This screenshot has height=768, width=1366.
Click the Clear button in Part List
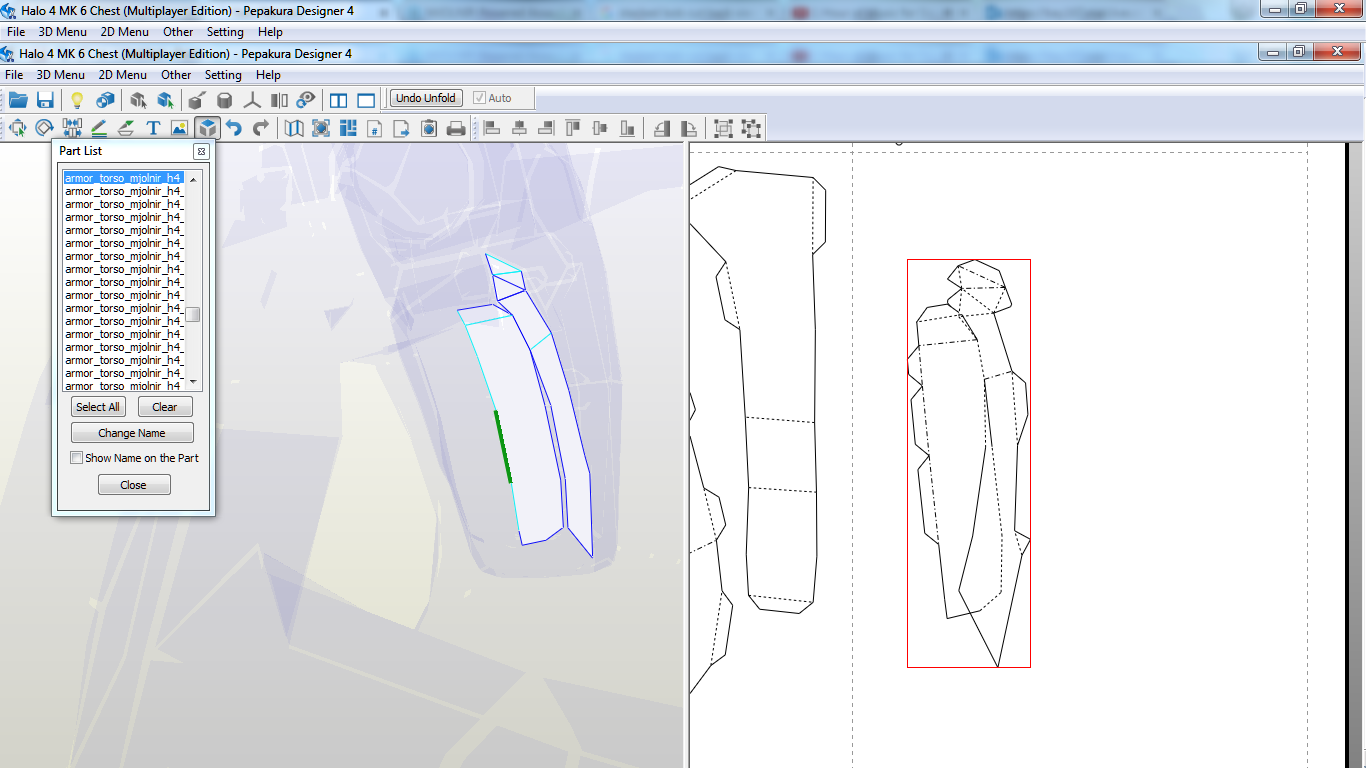tap(165, 407)
